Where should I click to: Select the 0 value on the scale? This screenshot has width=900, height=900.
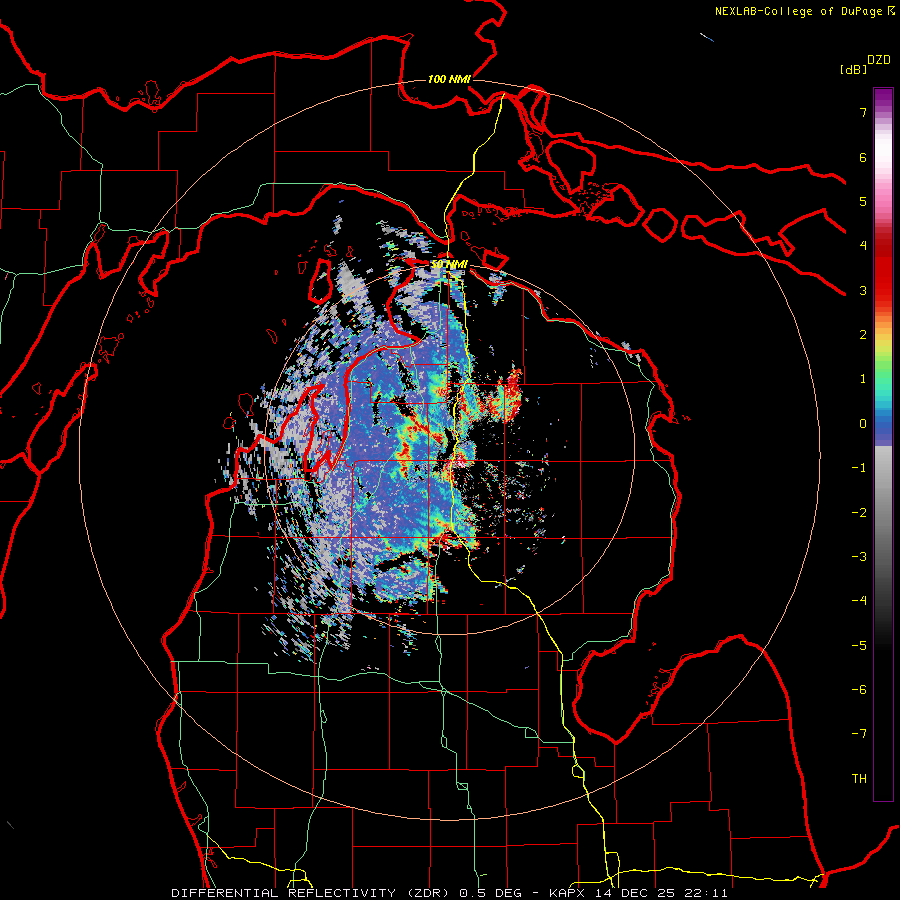click(863, 424)
